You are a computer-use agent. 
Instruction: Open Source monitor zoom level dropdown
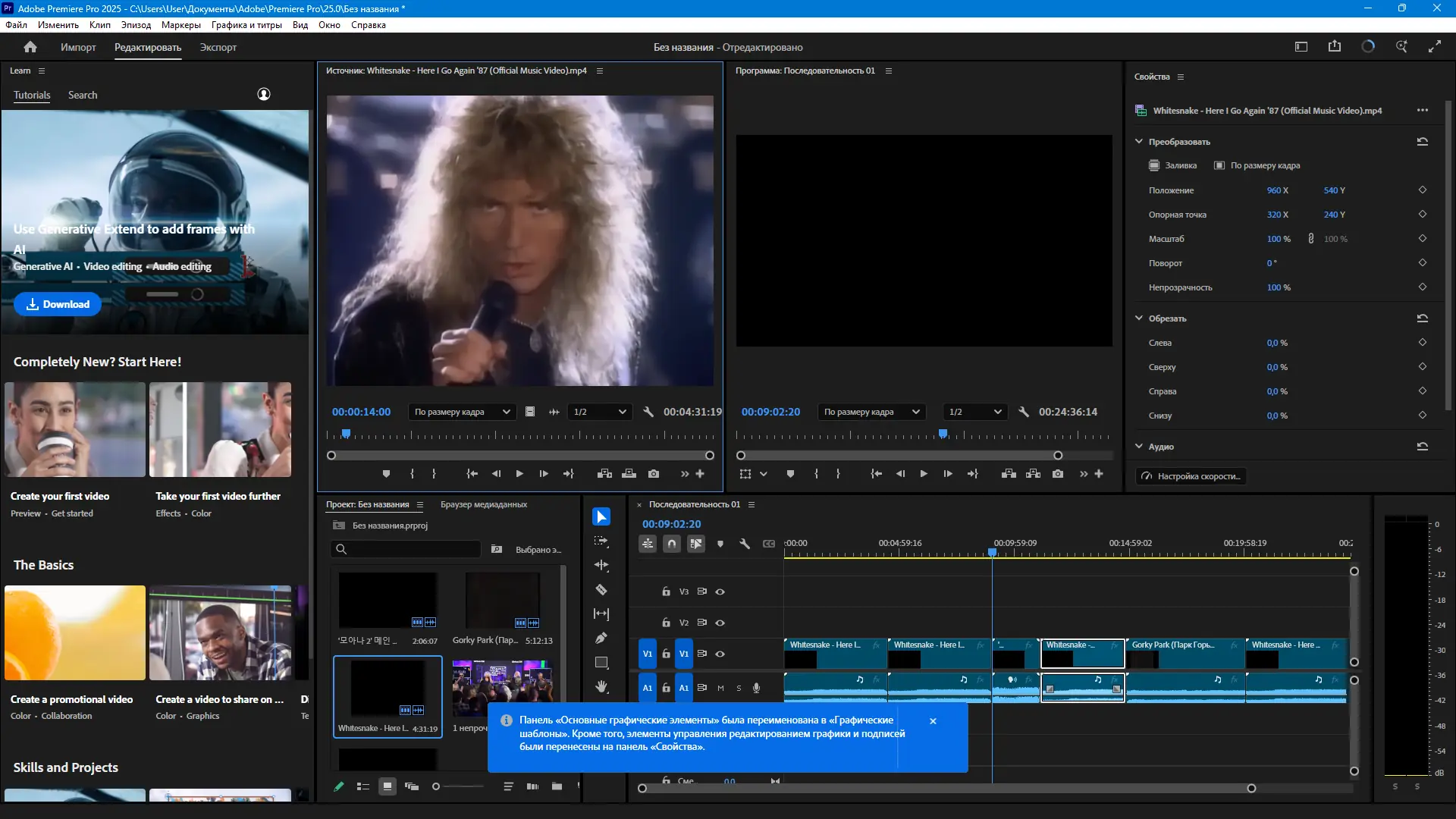click(462, 412)
